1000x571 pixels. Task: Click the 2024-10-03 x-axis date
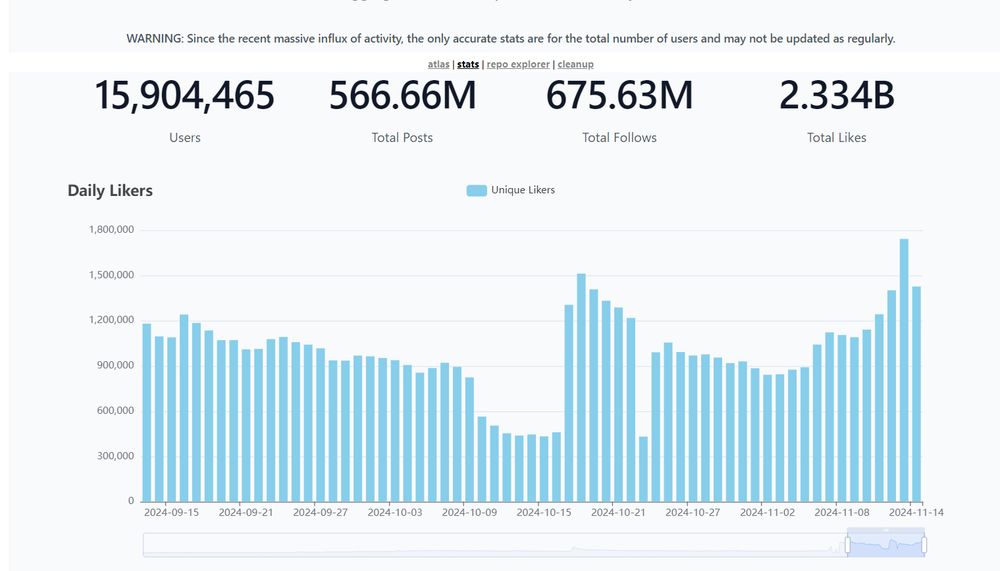tap(395, 512)
